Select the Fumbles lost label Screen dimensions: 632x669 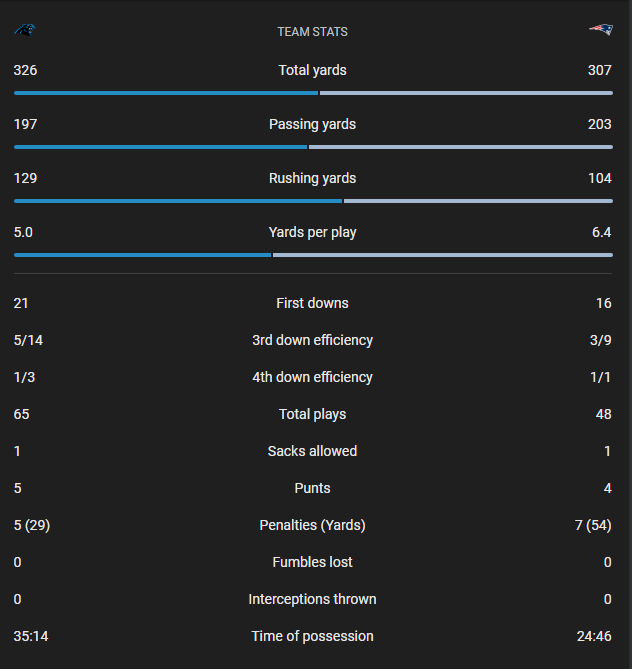pyautogui.click(x=313, y=562)
